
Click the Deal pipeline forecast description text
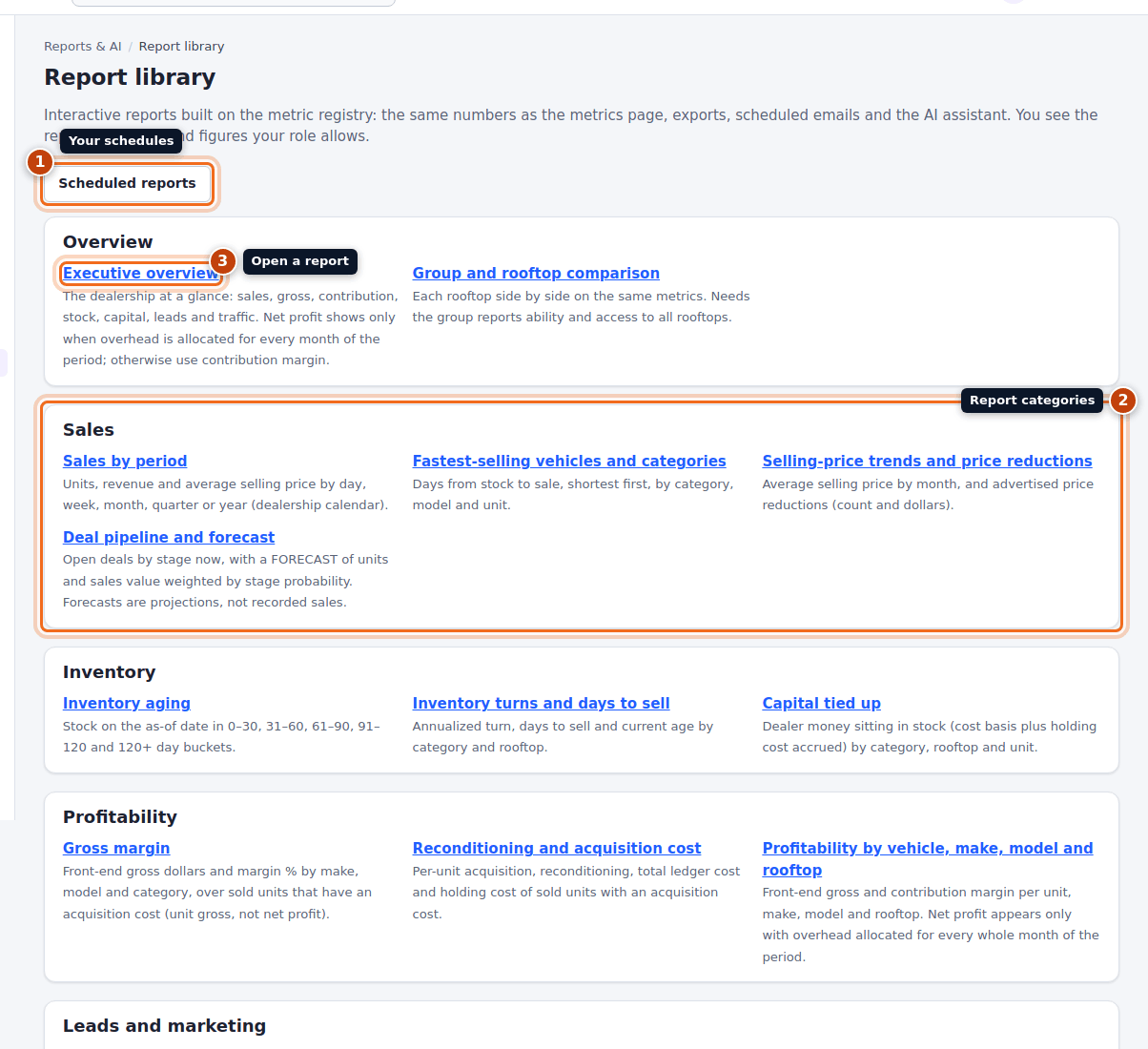click(226, 581)
